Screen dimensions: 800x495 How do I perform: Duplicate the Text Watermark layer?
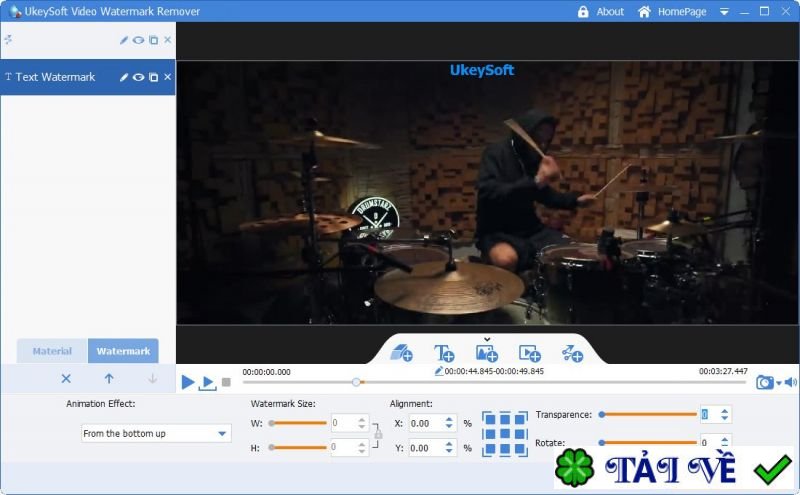(153, 77)
